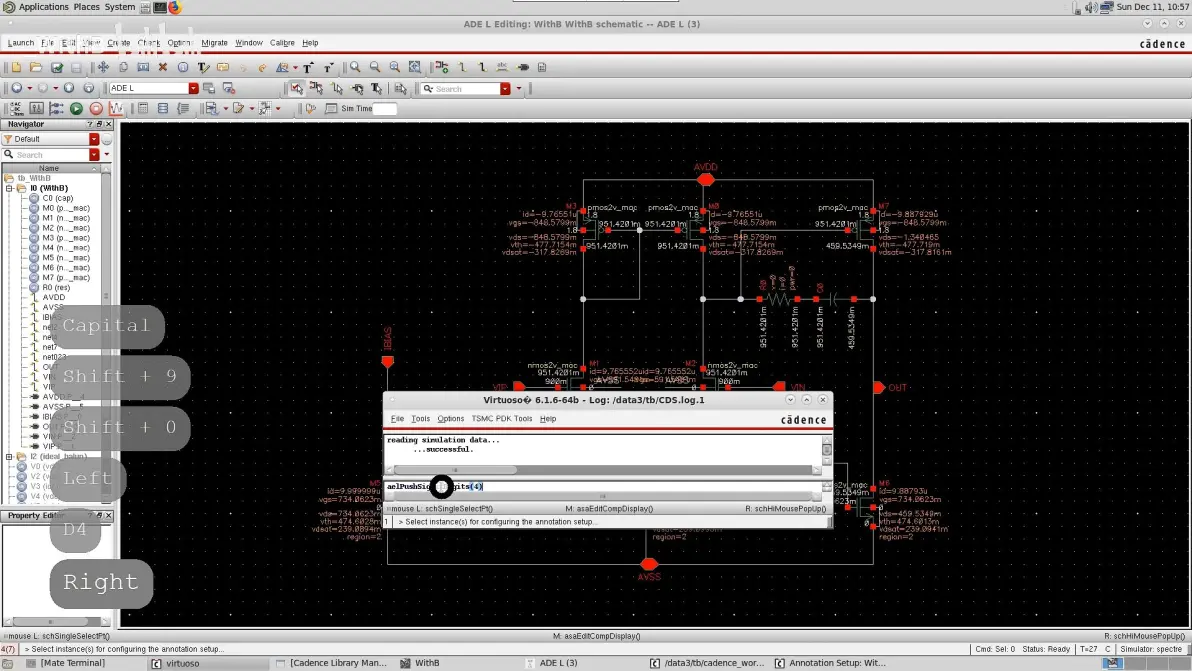1192x671 pixels.
Task: Expand the I2 (ideal_balun) tree node
Action: click(x=9, y=457)
